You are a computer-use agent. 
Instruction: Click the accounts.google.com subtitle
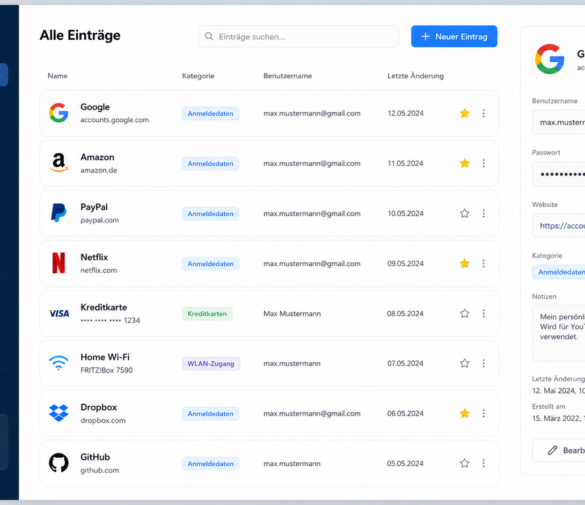tap(115, 120)
